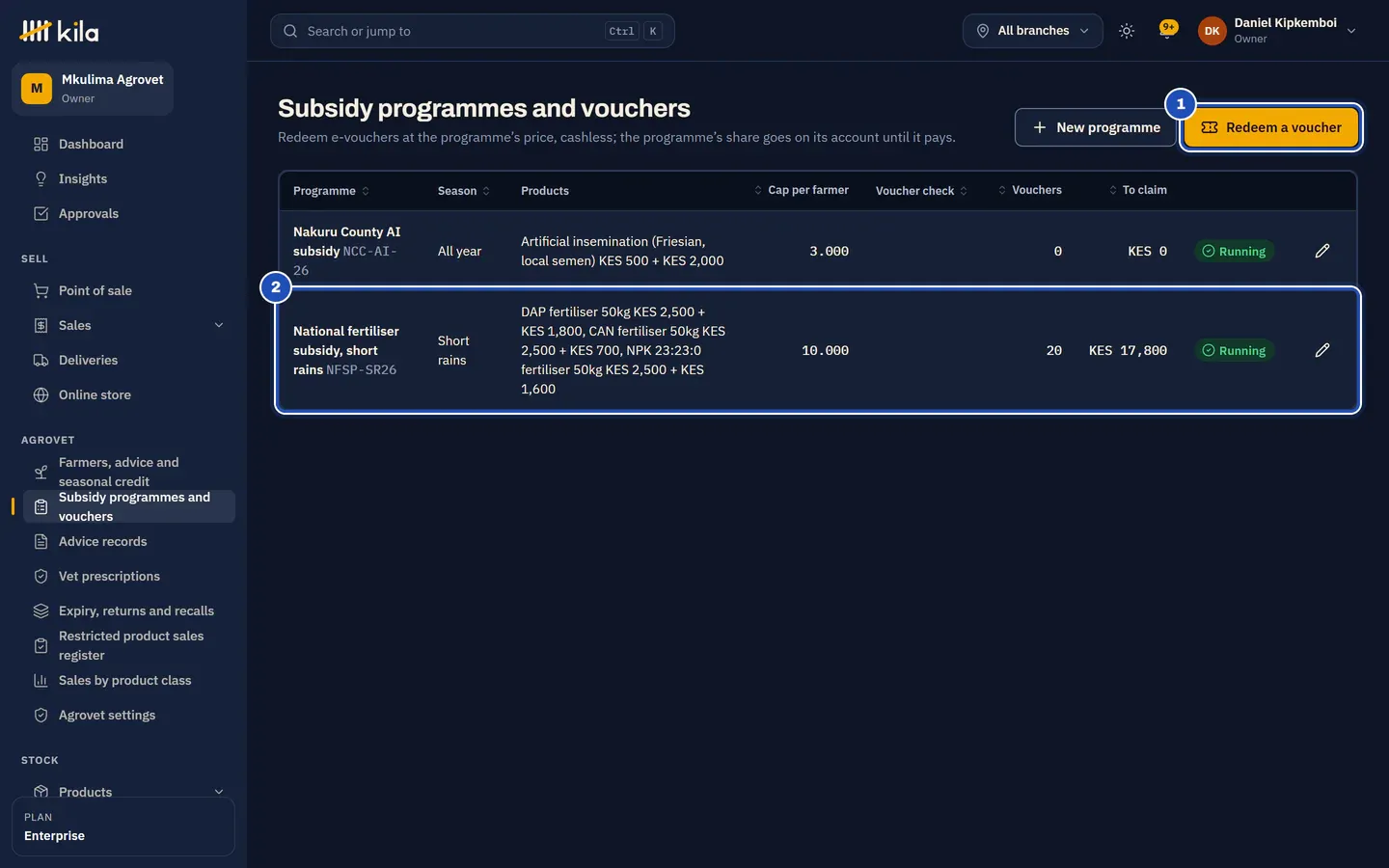Click the Nakuru County AI subsidy name
1389x868 pixels.
[x=346, y=241]
